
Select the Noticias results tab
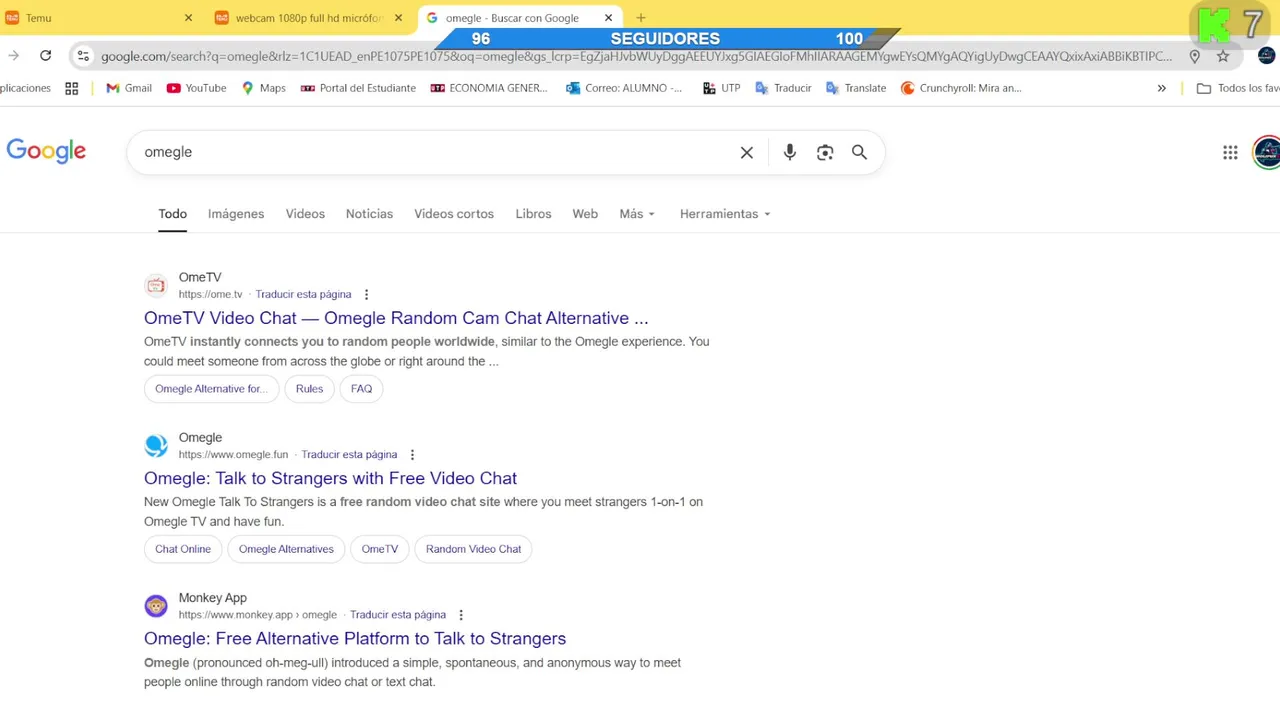point(369,214)
